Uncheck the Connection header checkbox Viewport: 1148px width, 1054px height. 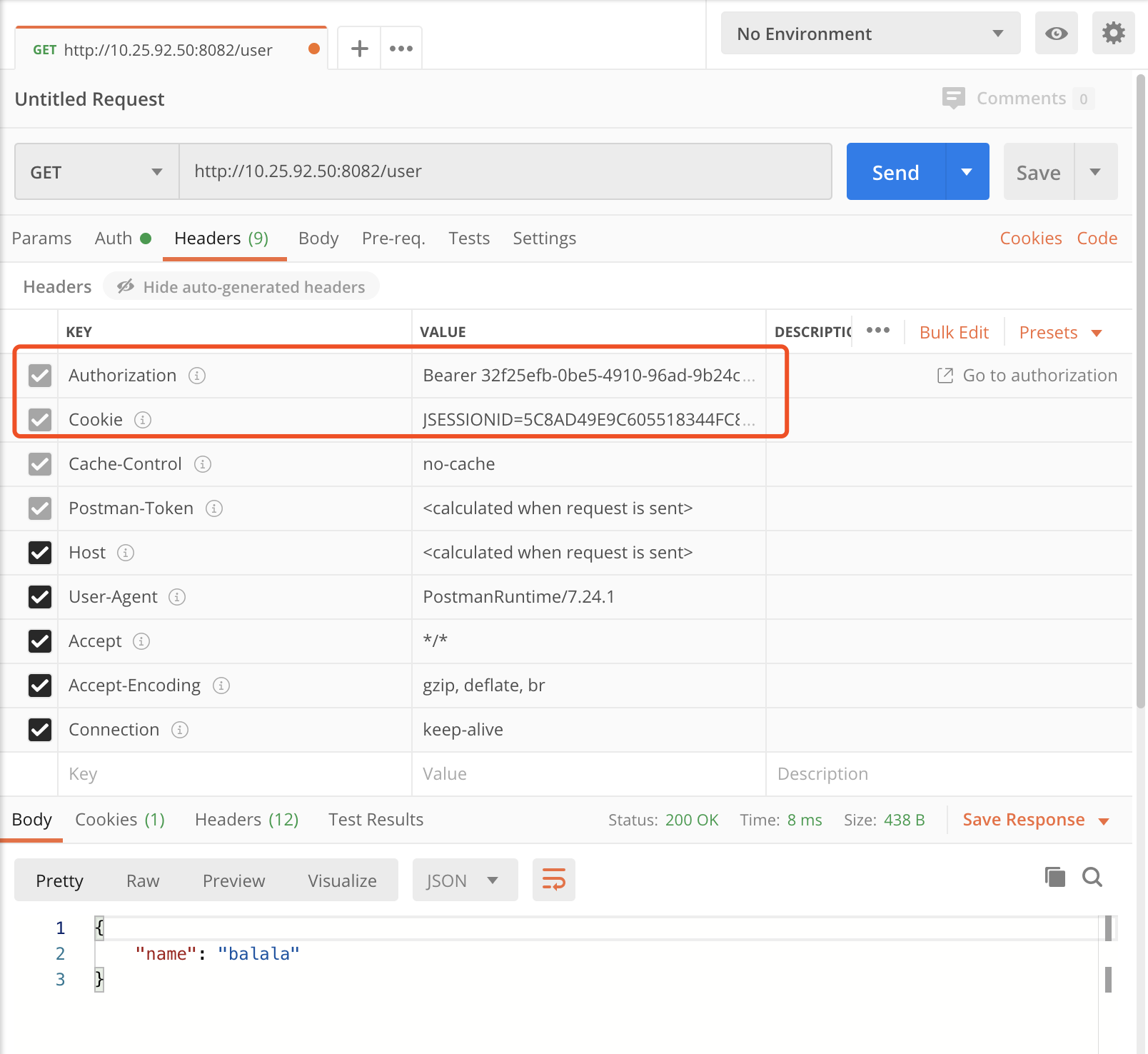click(40, 730)
